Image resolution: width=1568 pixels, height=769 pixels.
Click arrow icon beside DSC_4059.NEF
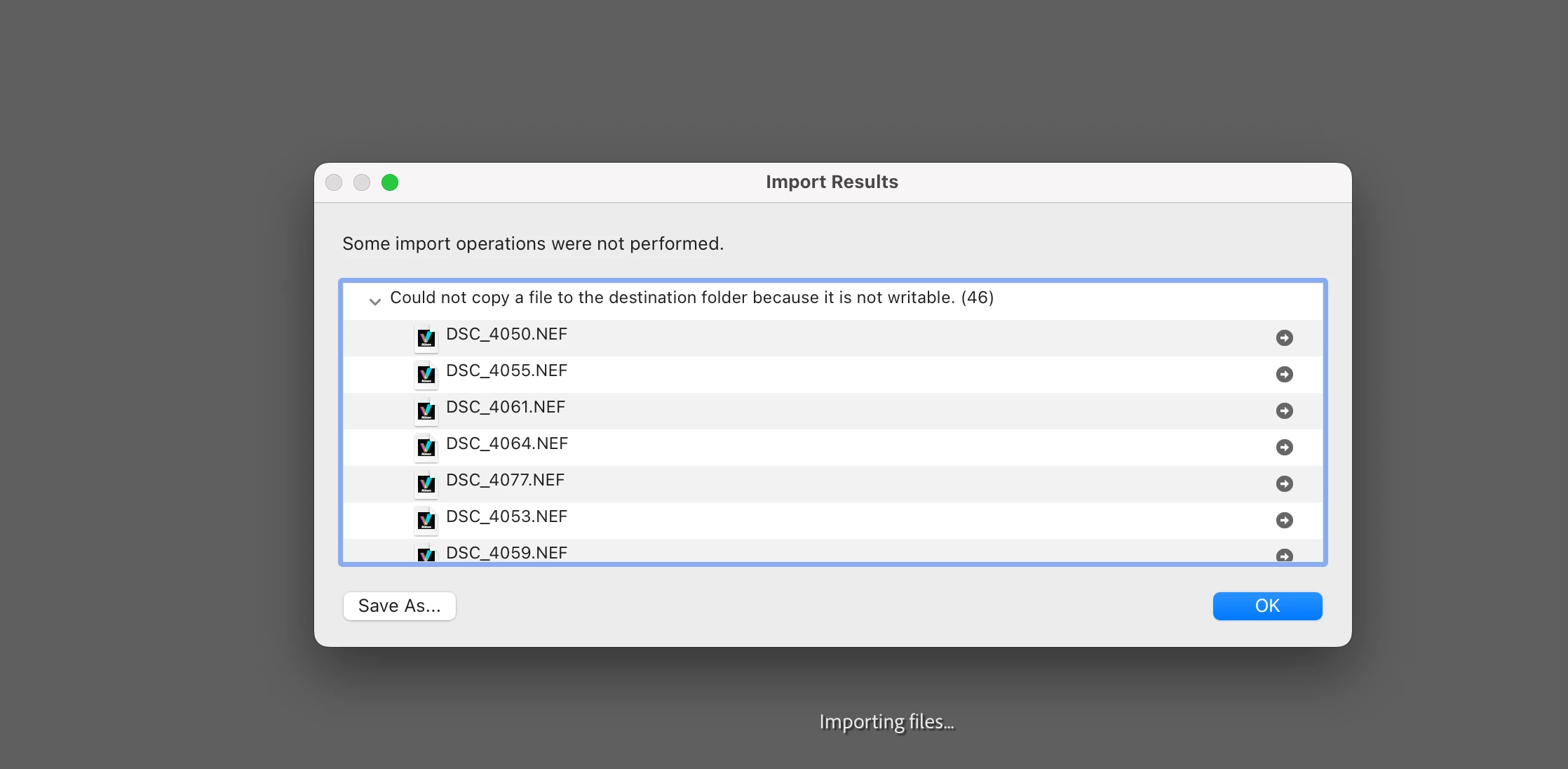point(1284,556)
